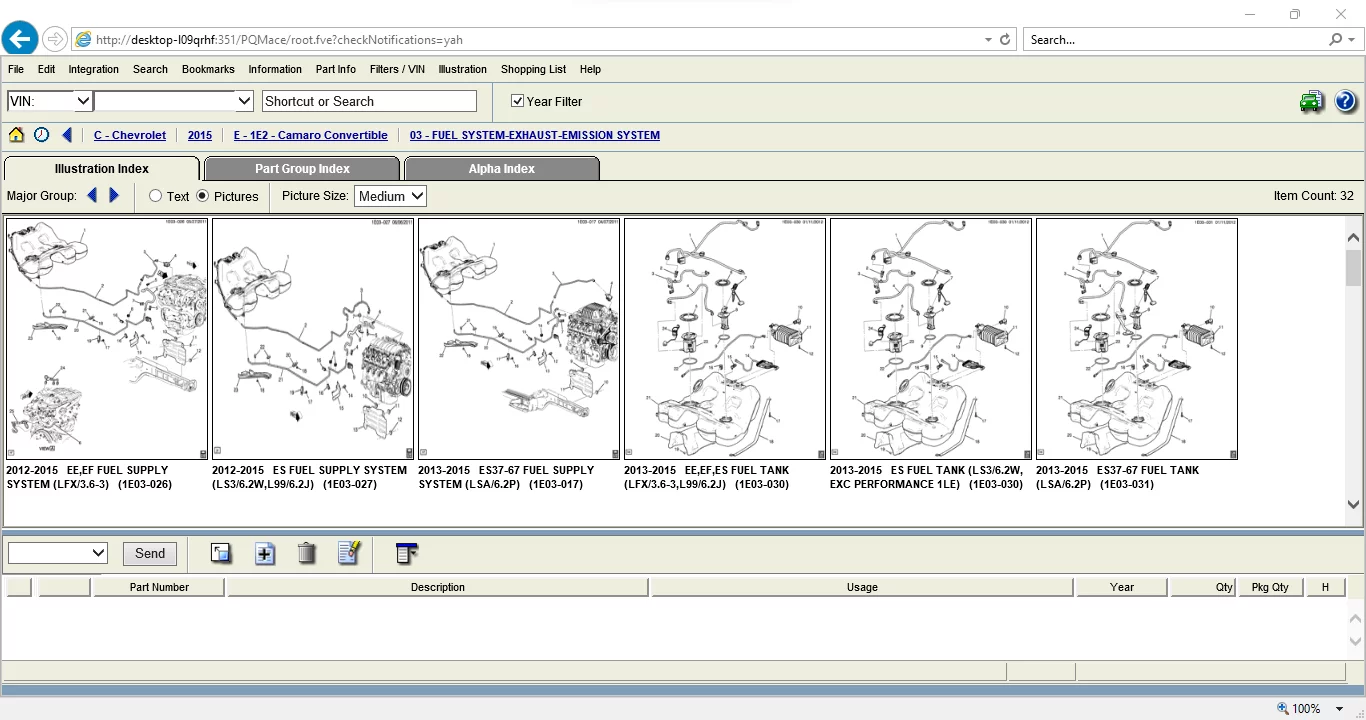Click the notes pencil icon

[348, 553]
